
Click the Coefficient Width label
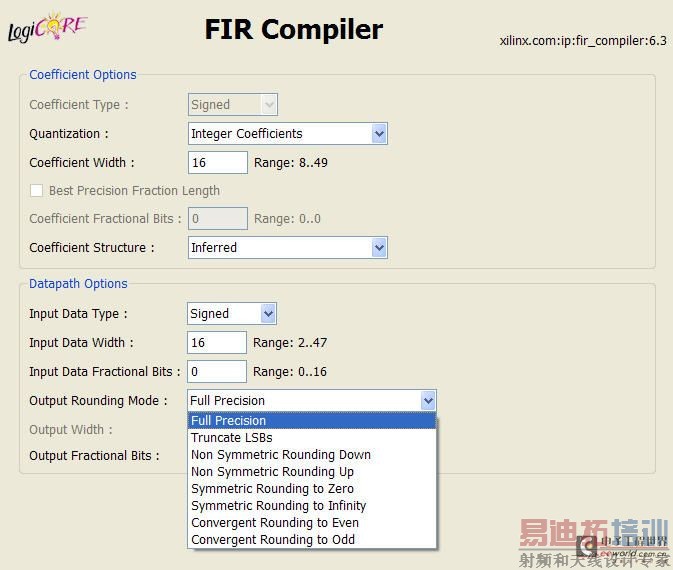[x=82, y=163]
